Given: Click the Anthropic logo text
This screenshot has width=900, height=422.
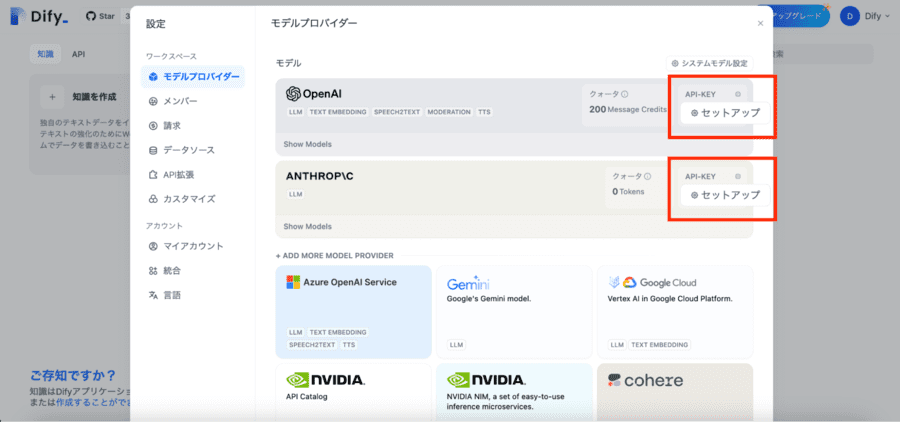Looking at the screenshot, I should coord(320,176).
